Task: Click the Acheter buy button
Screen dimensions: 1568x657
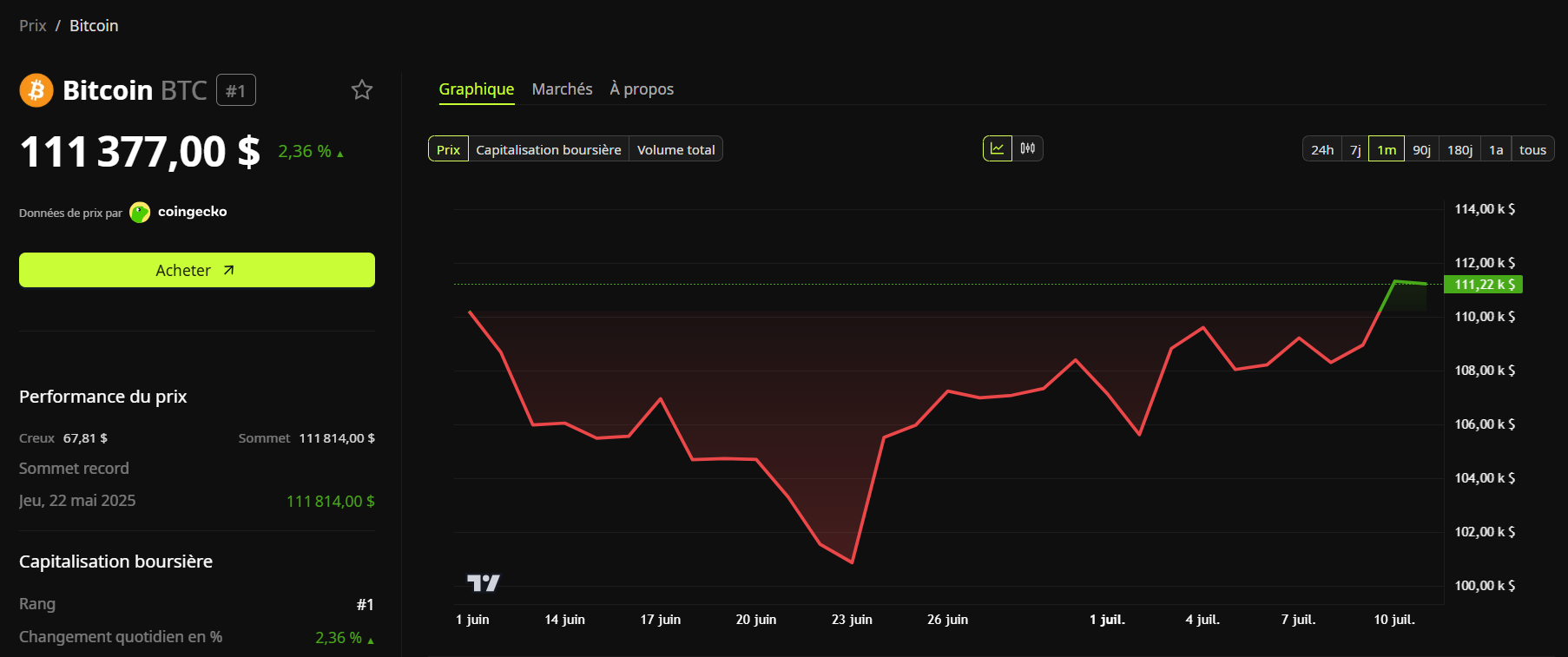Action: [x=197, y=270]
